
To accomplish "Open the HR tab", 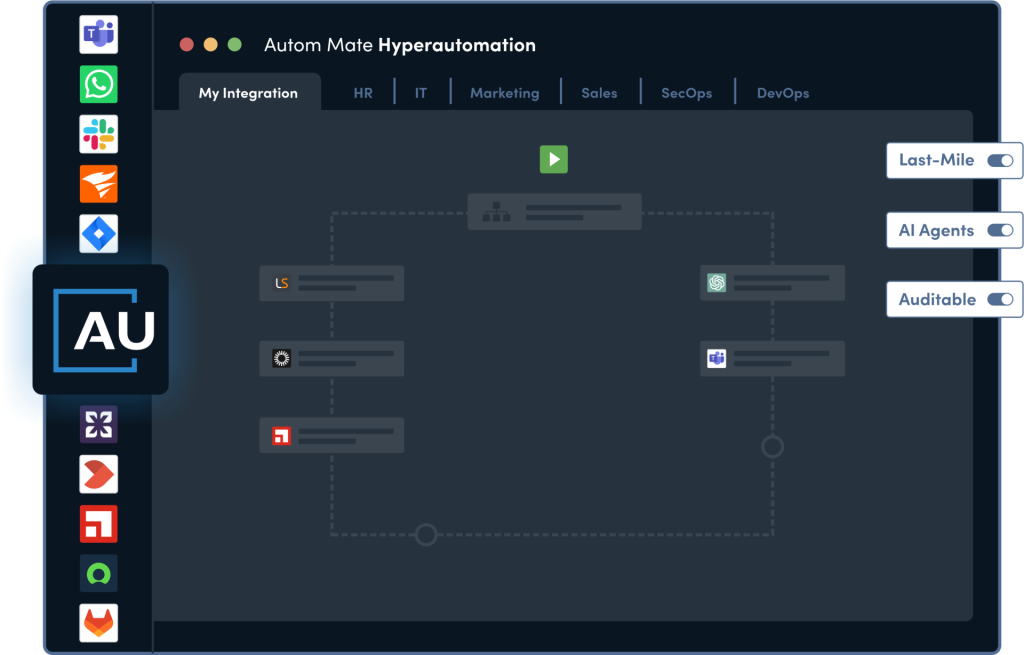I will pyautogui.click(x=363, y=93).
